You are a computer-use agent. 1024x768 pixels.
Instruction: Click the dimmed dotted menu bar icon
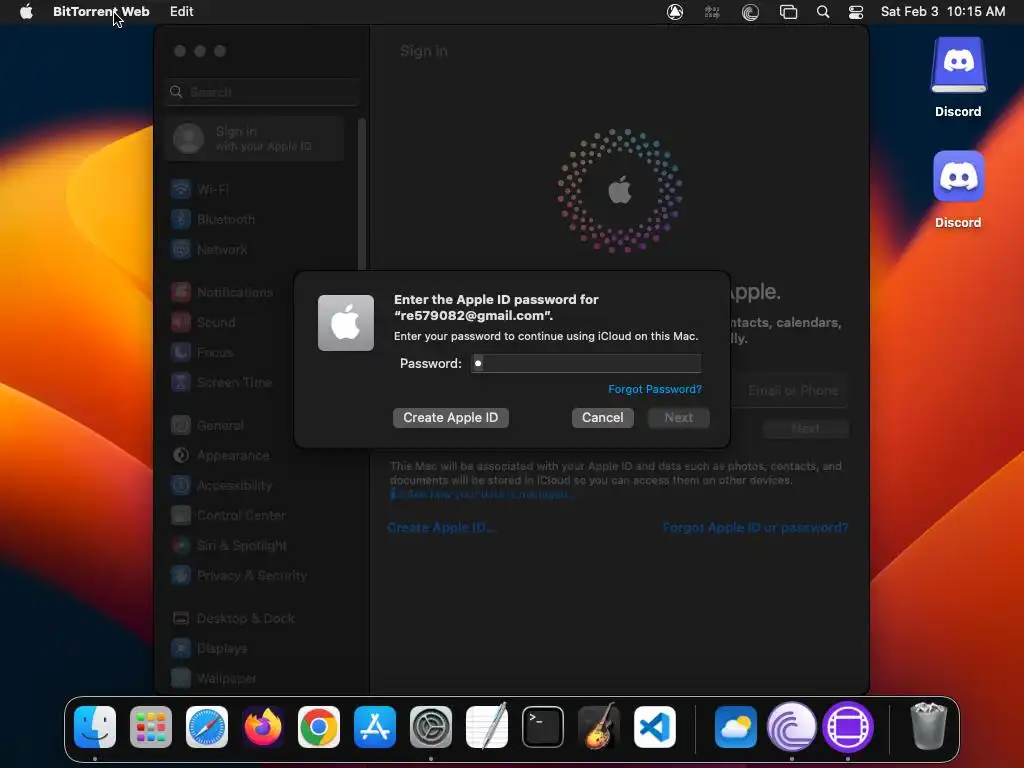712,12
